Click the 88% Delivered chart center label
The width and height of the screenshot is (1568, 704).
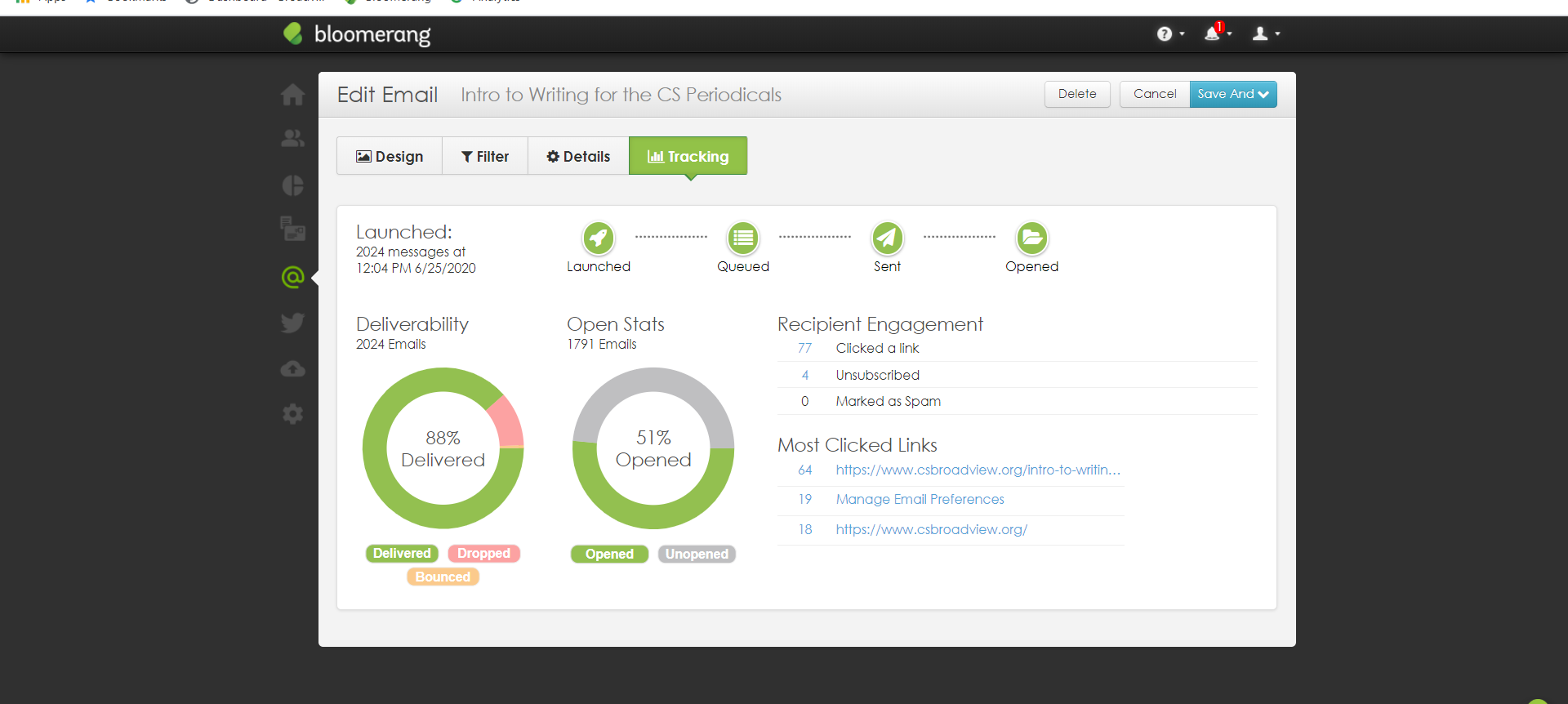(443, 448)
